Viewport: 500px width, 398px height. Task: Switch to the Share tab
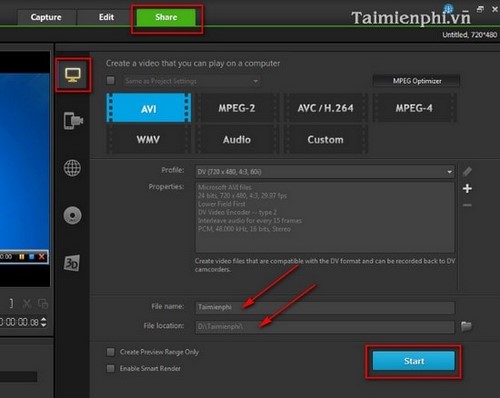click(x=166, y=17)
